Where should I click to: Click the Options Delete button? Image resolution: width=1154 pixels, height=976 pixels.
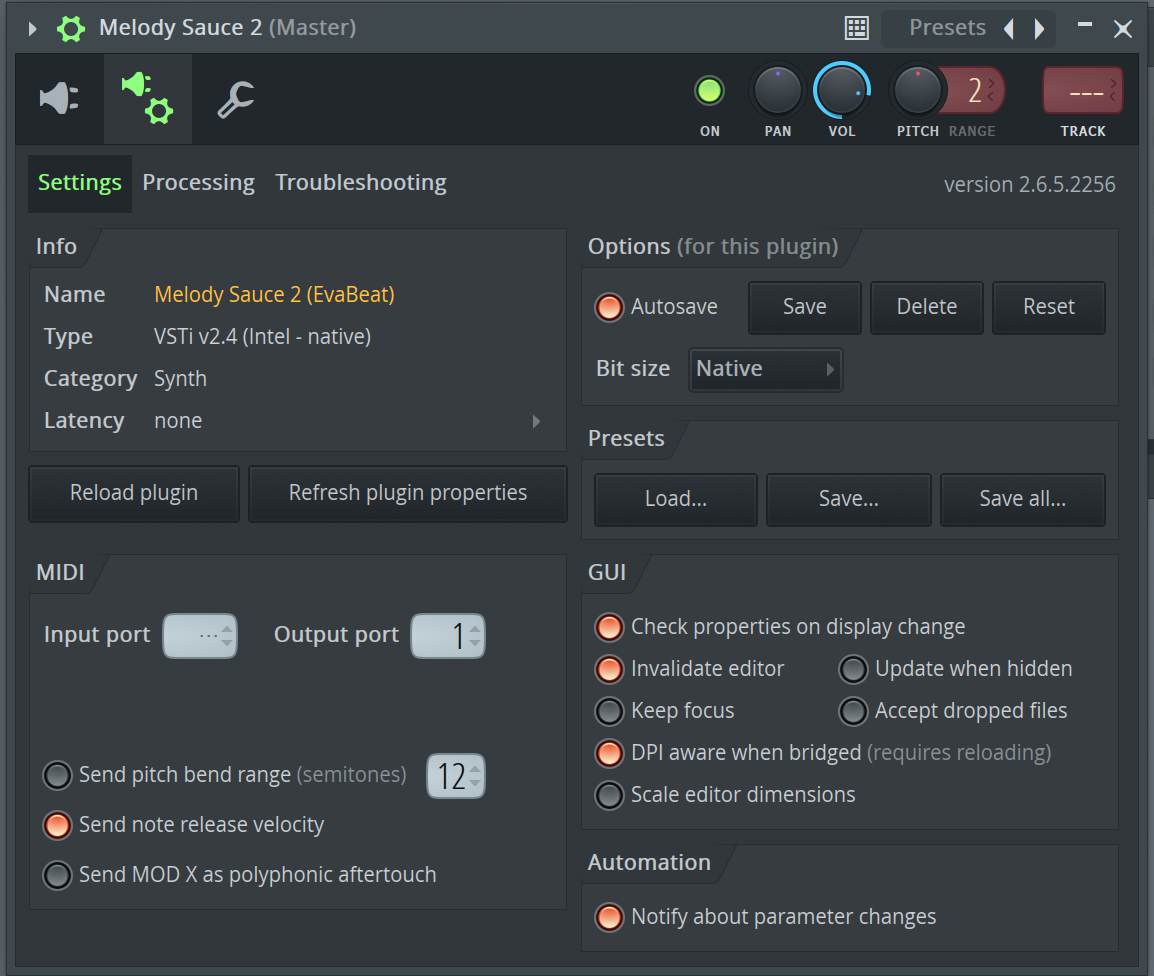pos(927,307)
